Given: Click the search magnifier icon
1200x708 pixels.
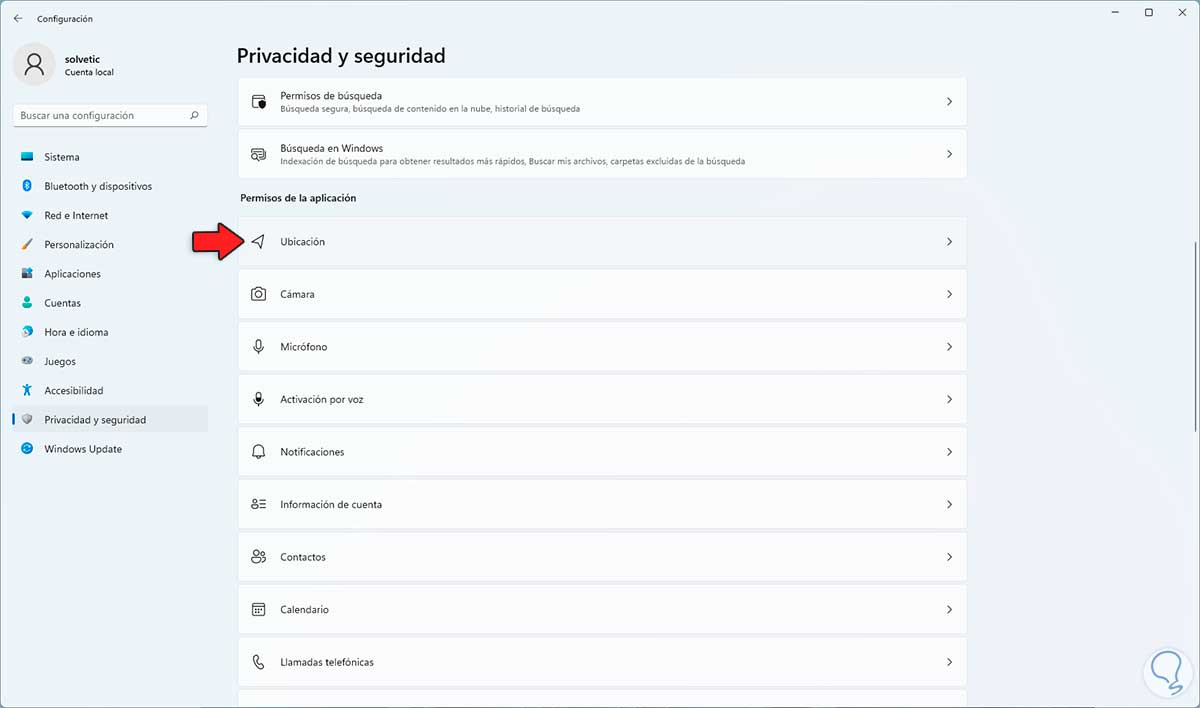Looking at the screenshot, I should tap(194, 115).
